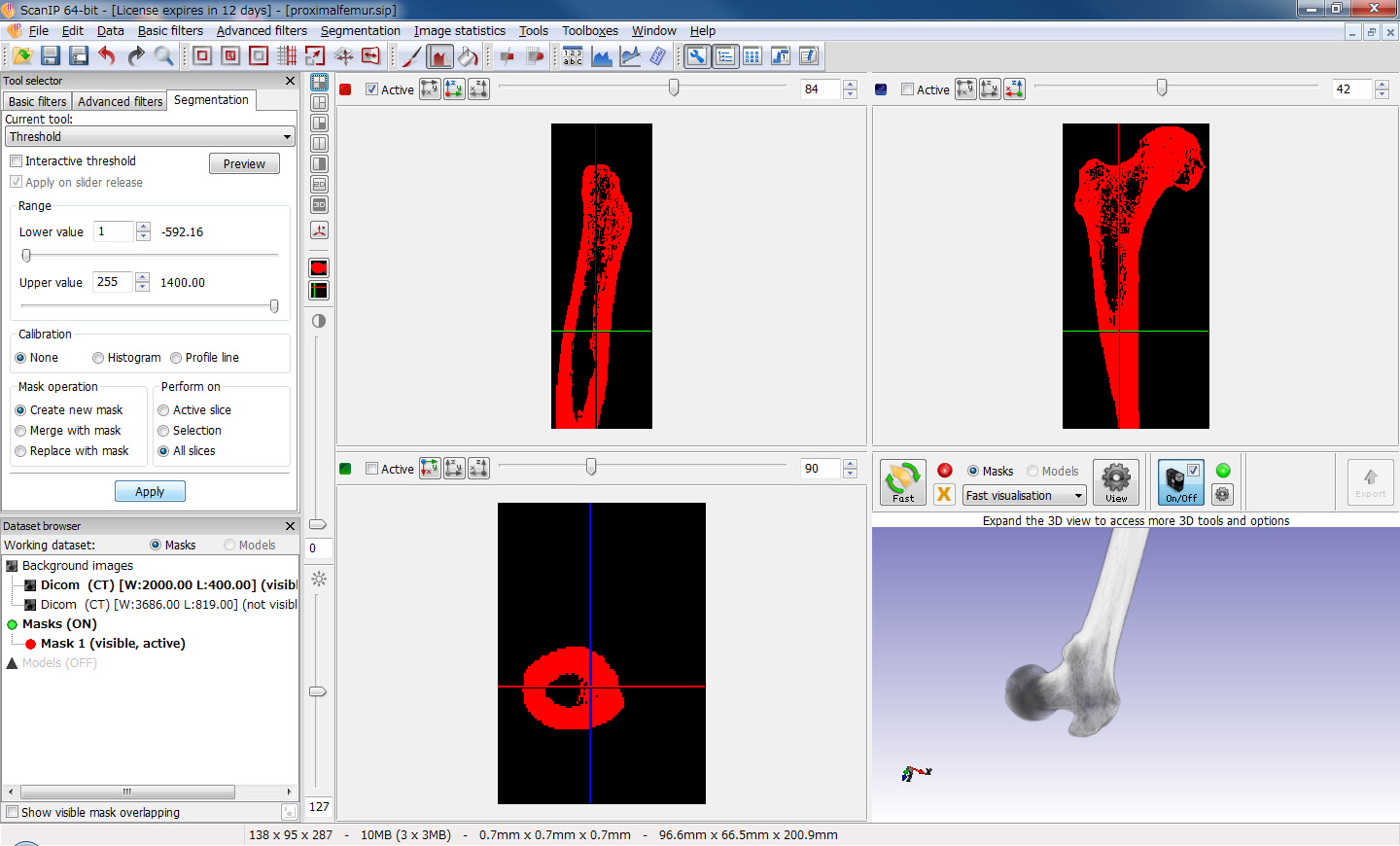Increase the Lower value spinner
The width and height of the screenshot is (1400, 846).
coord(144,228)
